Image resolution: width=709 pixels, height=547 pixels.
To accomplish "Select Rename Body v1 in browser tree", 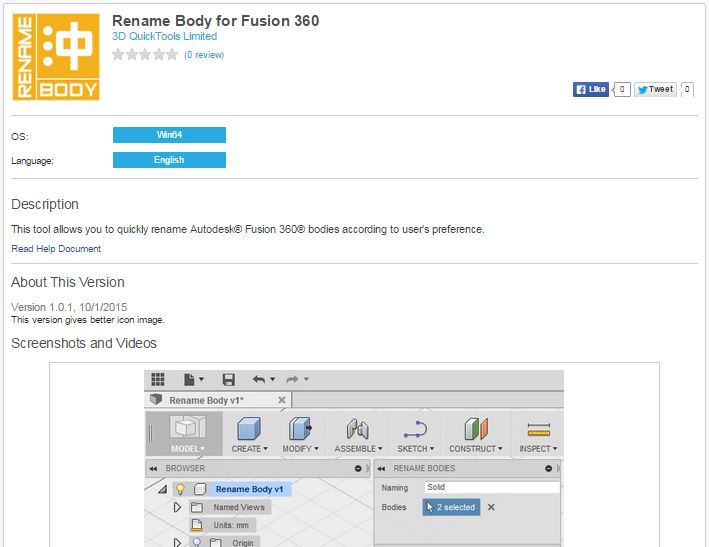I will click(x=250, y=489).
